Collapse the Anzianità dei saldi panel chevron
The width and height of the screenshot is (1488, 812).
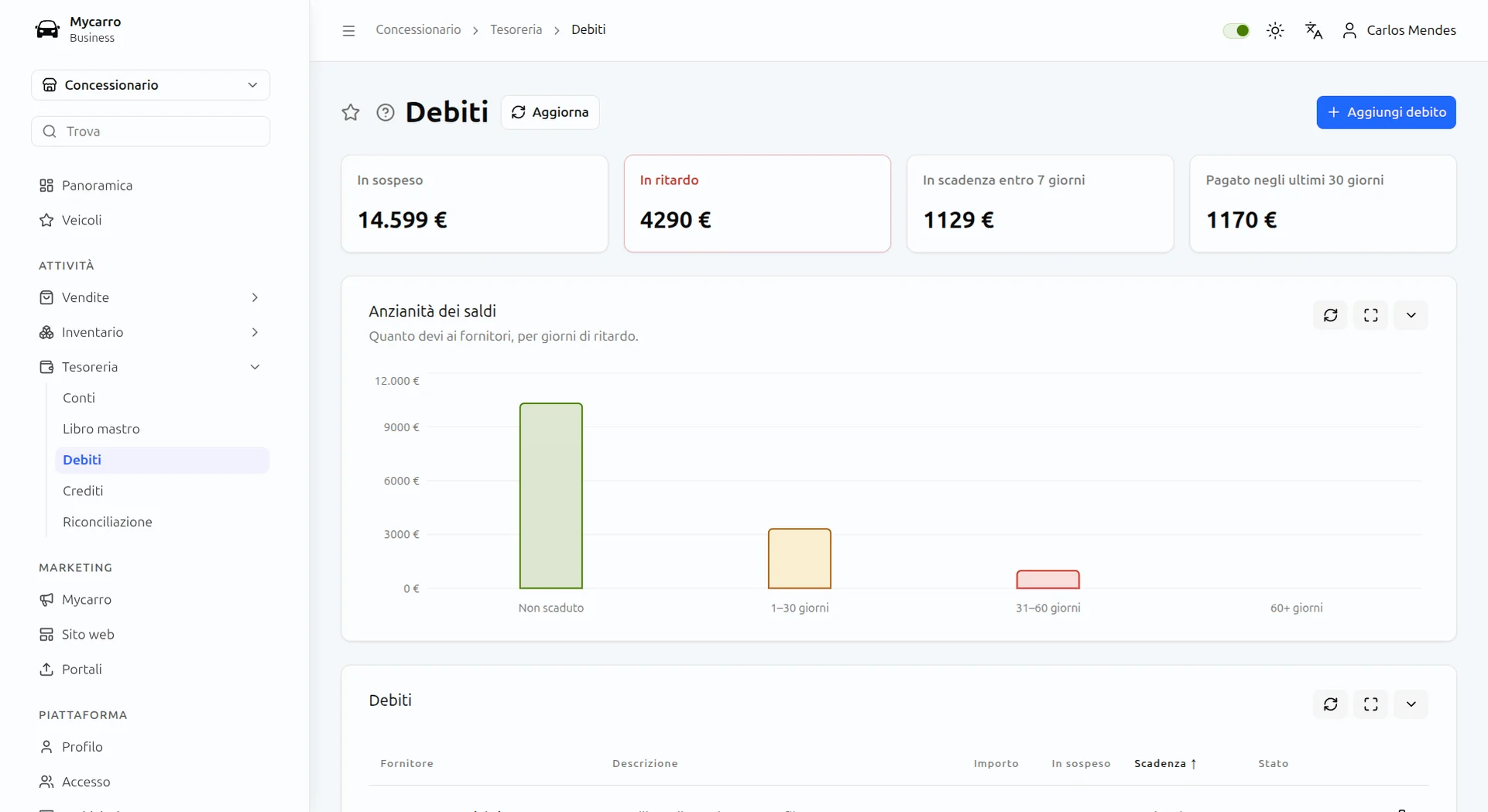coord(1411,315)
